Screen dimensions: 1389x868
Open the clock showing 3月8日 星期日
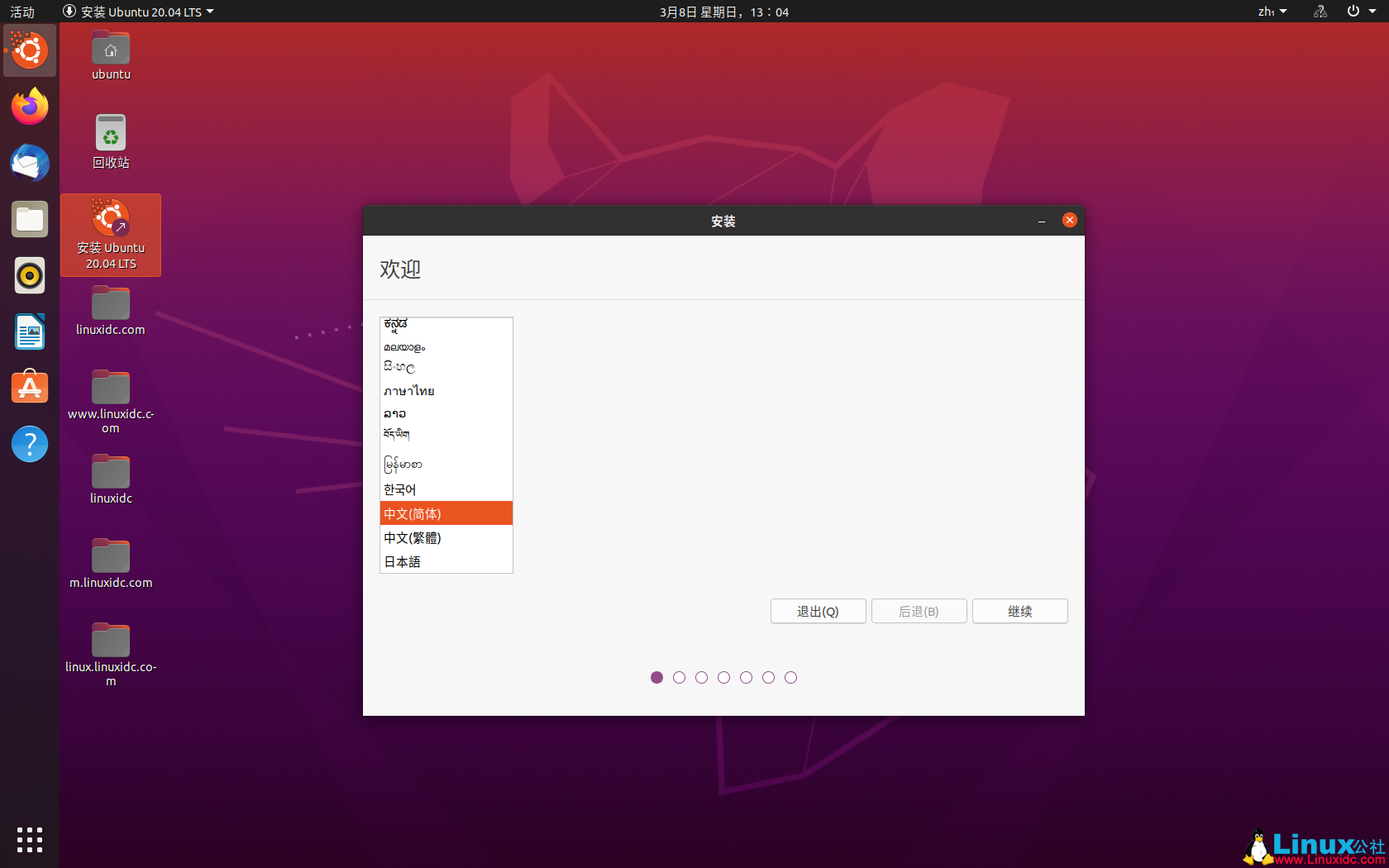click(723, 12)
